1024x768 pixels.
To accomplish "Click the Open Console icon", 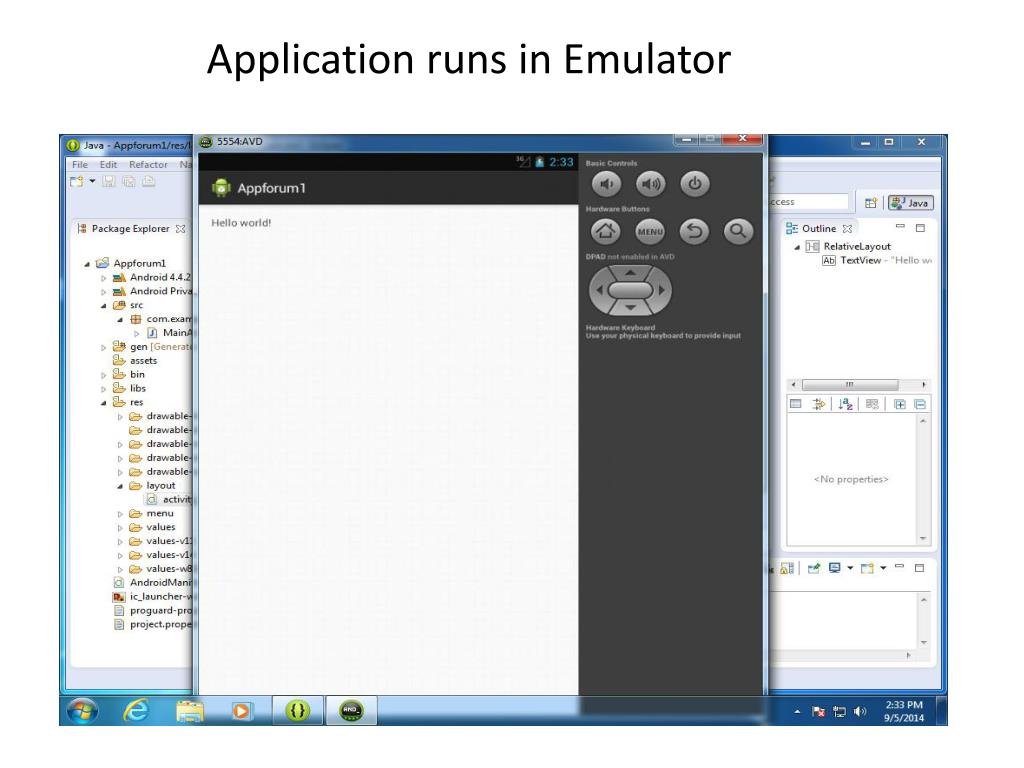I will click(x=867, y=568).
